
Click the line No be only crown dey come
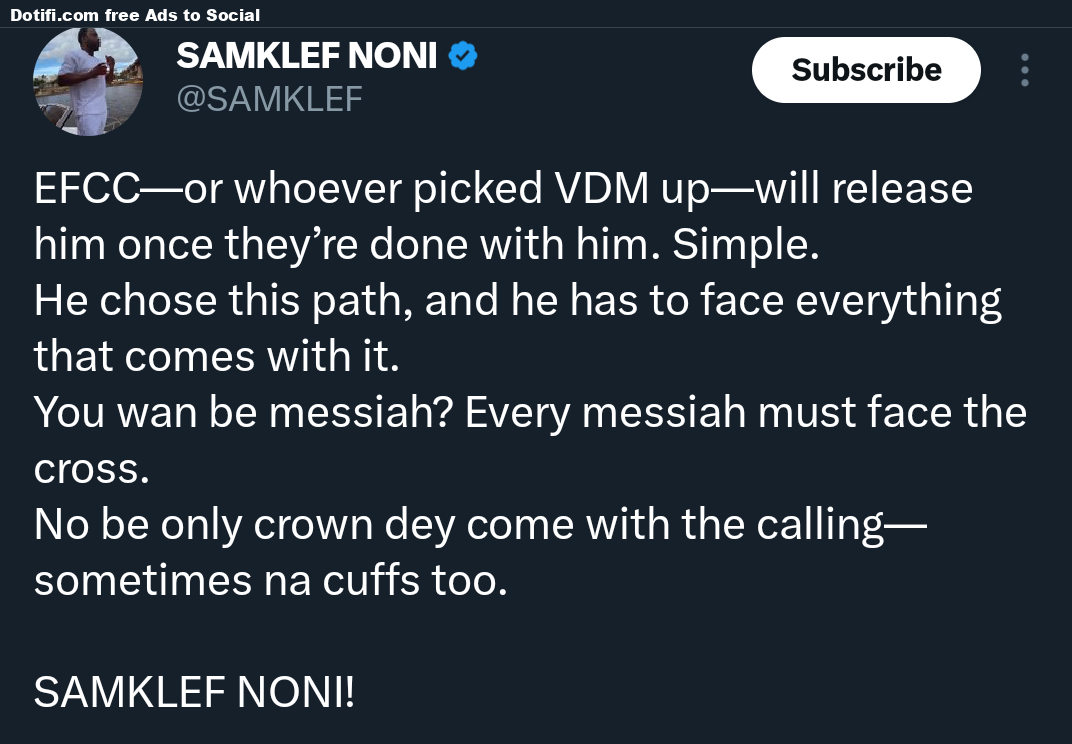click(x=480, y=525)
